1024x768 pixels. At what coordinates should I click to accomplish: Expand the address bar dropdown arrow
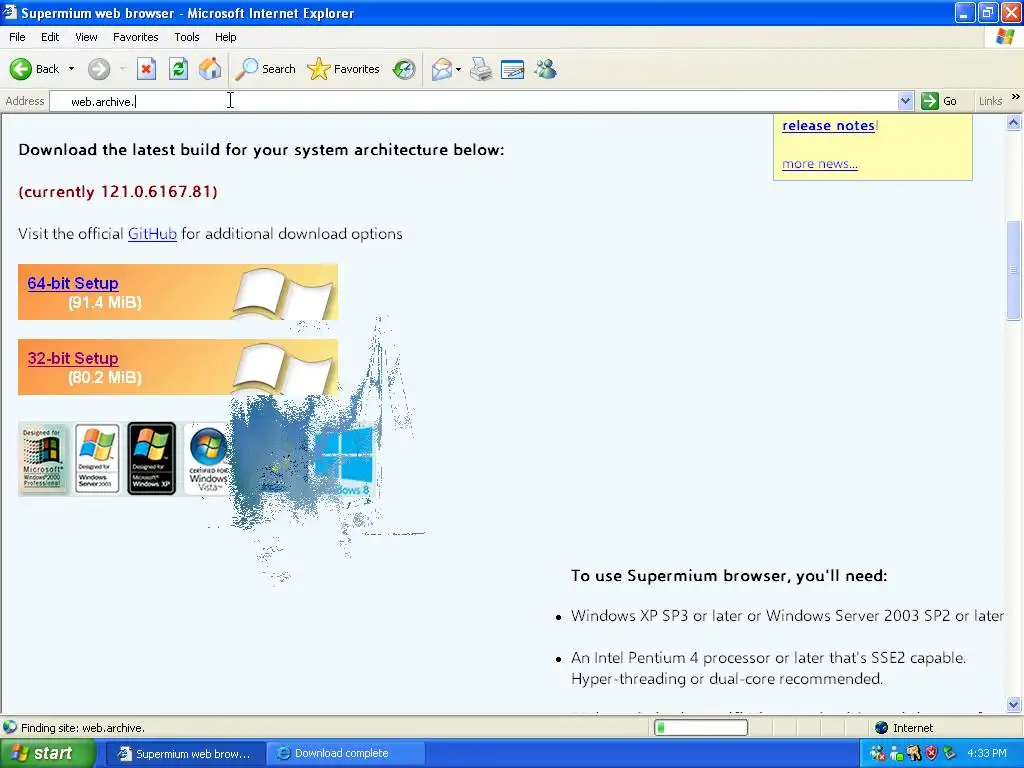click(x=905, y=101)
